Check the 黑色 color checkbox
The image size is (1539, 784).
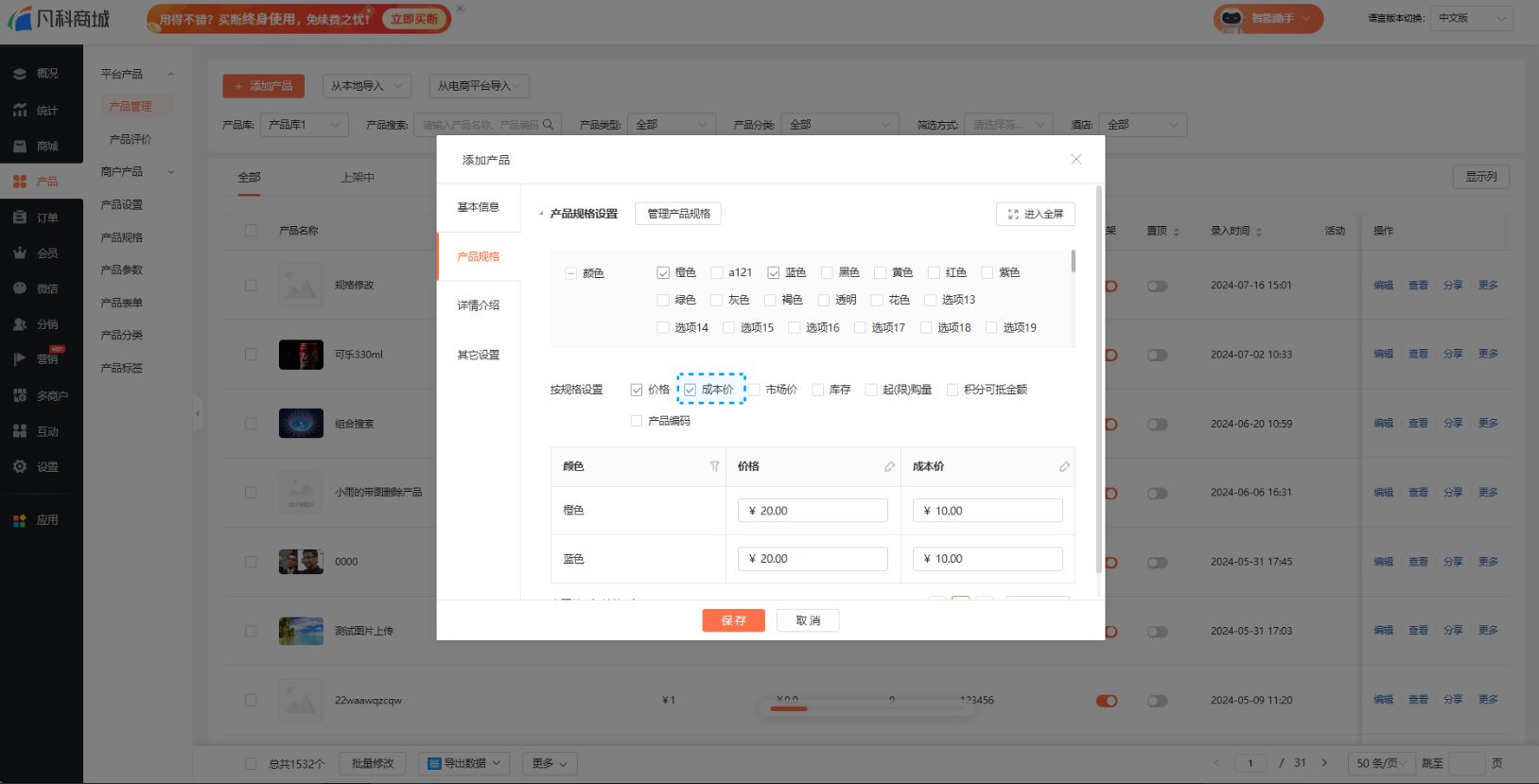[827, 272]
